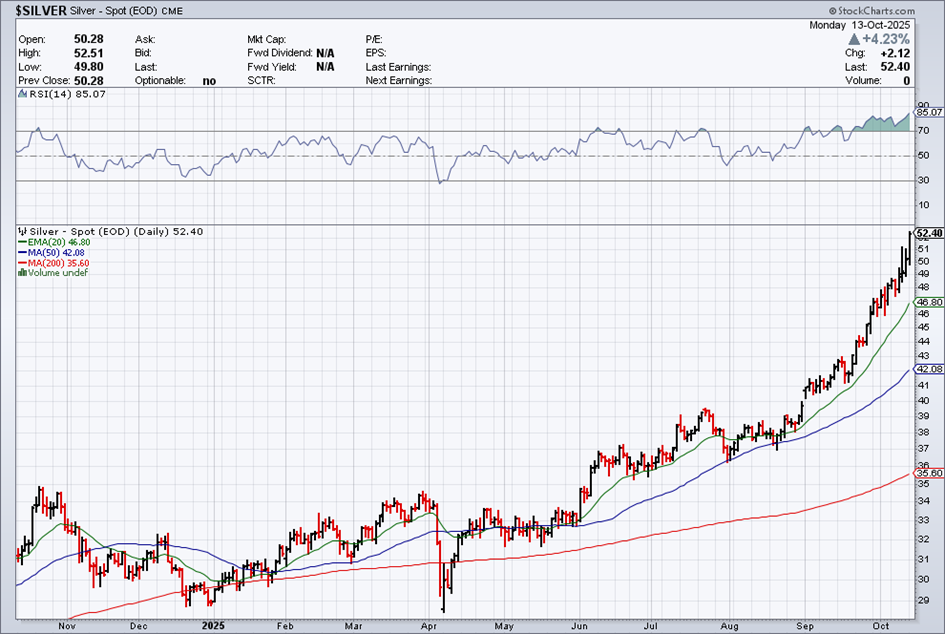Click the 2025 year label on time axis
This screenshot has height=634, width=945.
point(213,626)
